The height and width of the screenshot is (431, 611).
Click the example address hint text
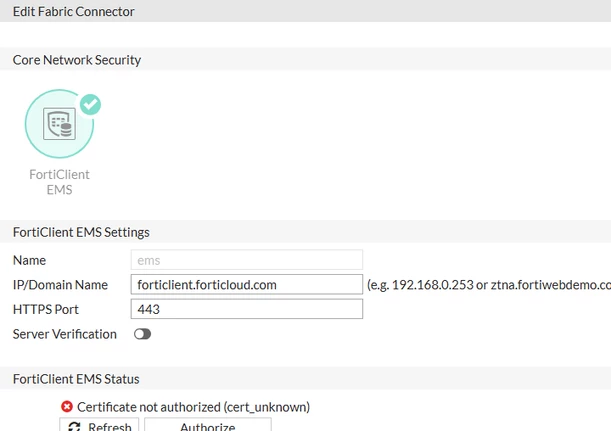point(489,285)
